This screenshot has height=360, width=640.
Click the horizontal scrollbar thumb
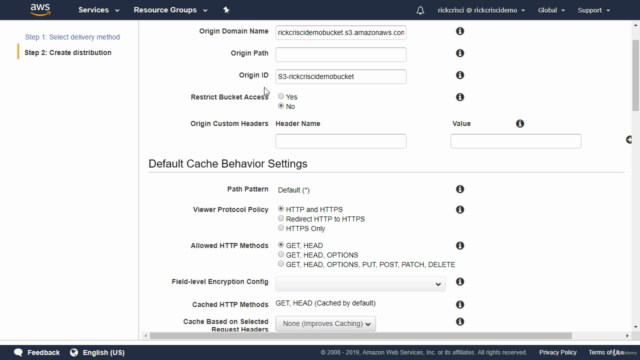361,336
